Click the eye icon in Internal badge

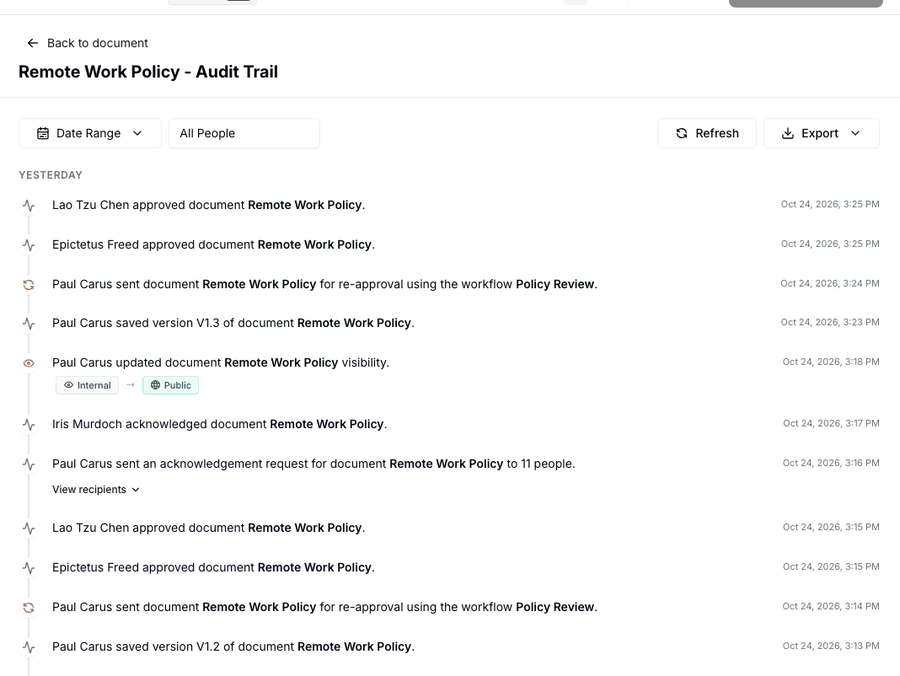[68, 385]
